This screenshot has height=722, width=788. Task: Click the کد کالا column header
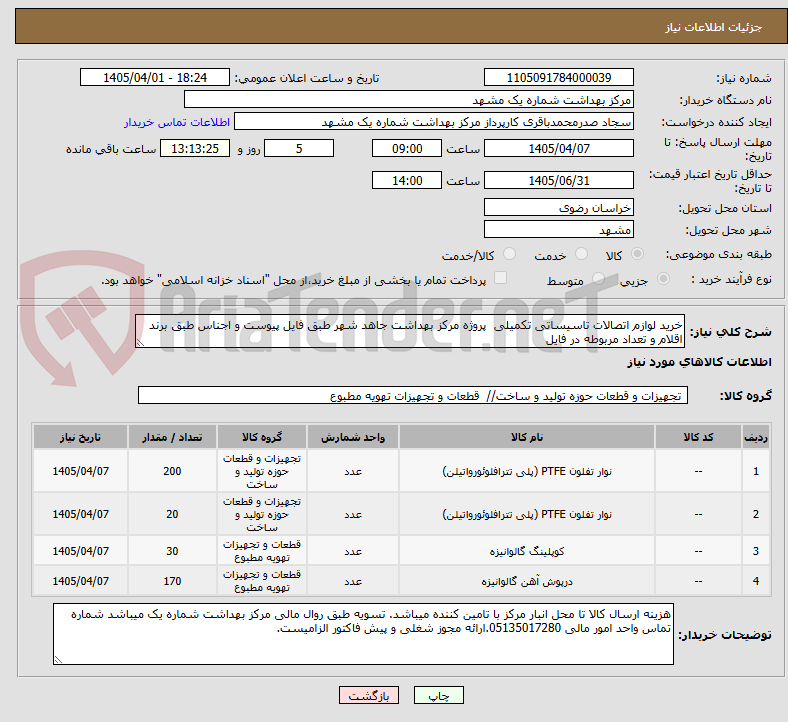698,437
